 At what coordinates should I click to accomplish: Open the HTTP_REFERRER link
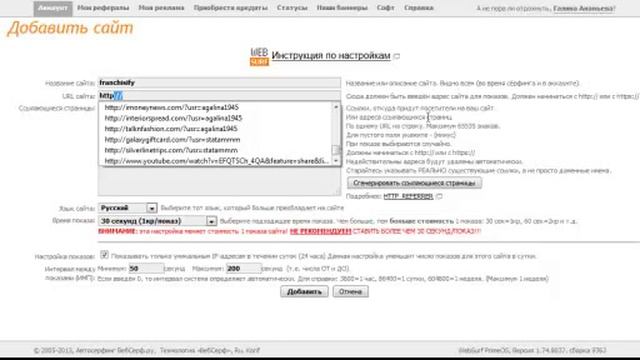click(408, 196)
